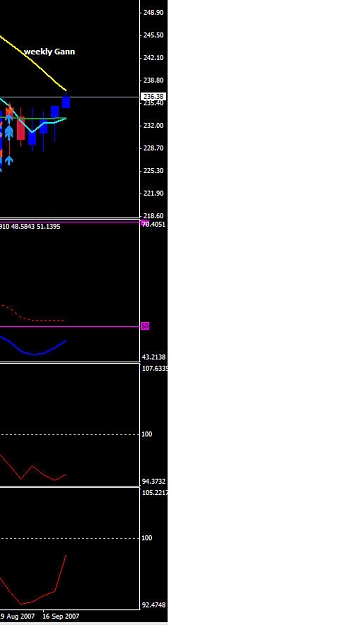Screen dimensions: 362x625
Task: Click the 245.50 price scale label
Action: (153, 35)
